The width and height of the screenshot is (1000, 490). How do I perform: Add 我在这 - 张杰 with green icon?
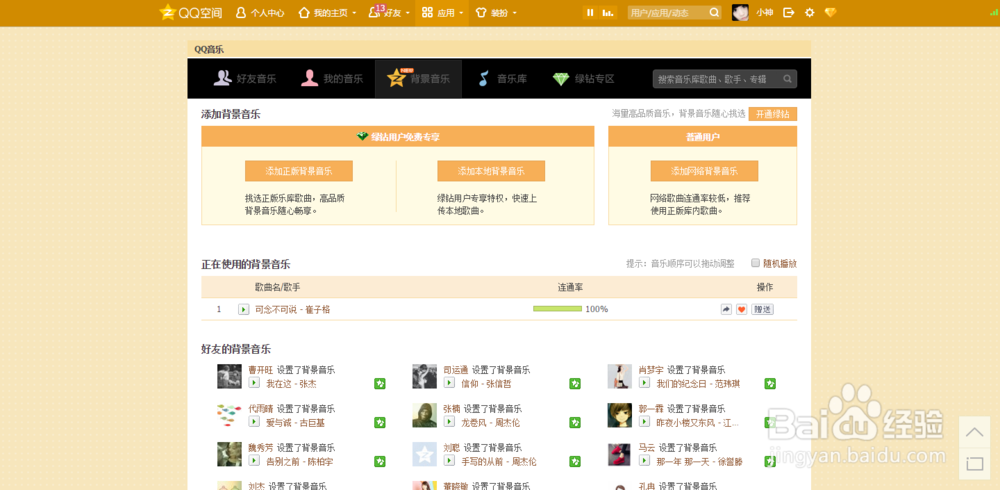click(x=379, y=383)
